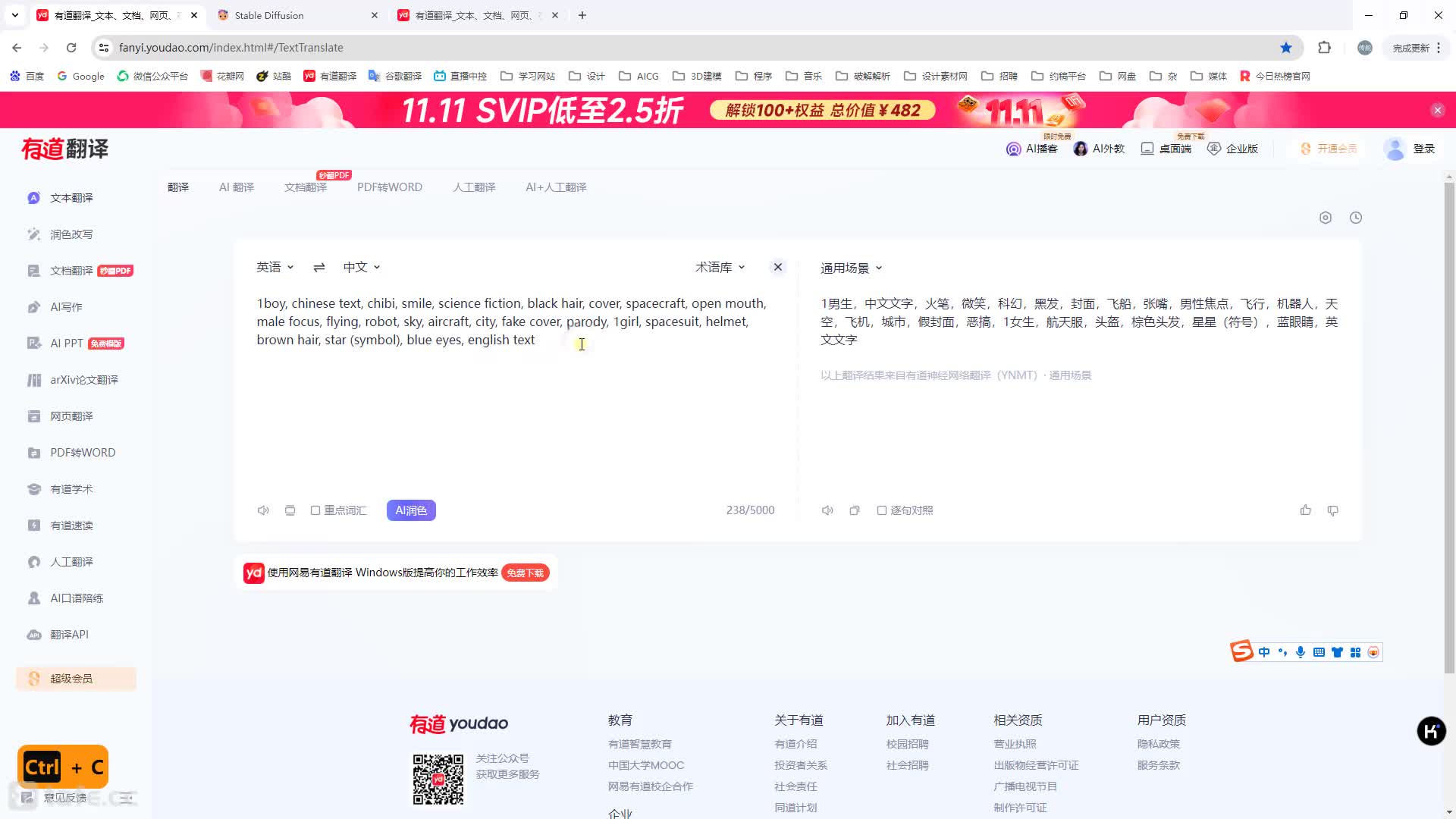Close the 11.11 SVIP banner

1437,111
